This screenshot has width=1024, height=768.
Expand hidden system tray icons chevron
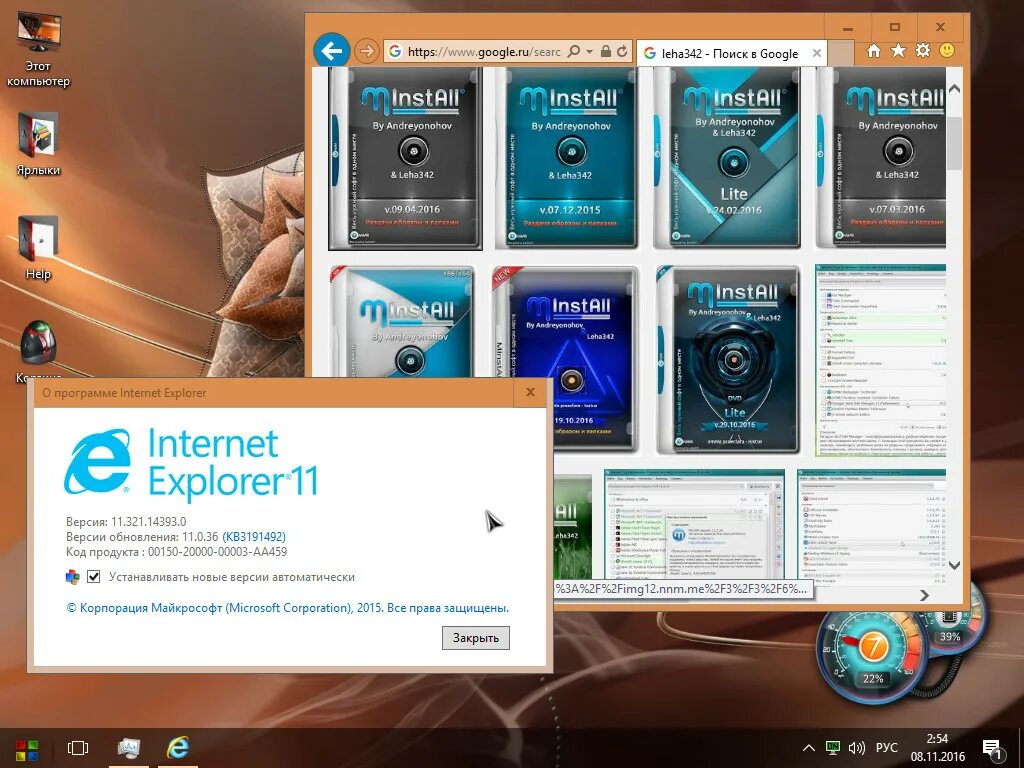808,748
